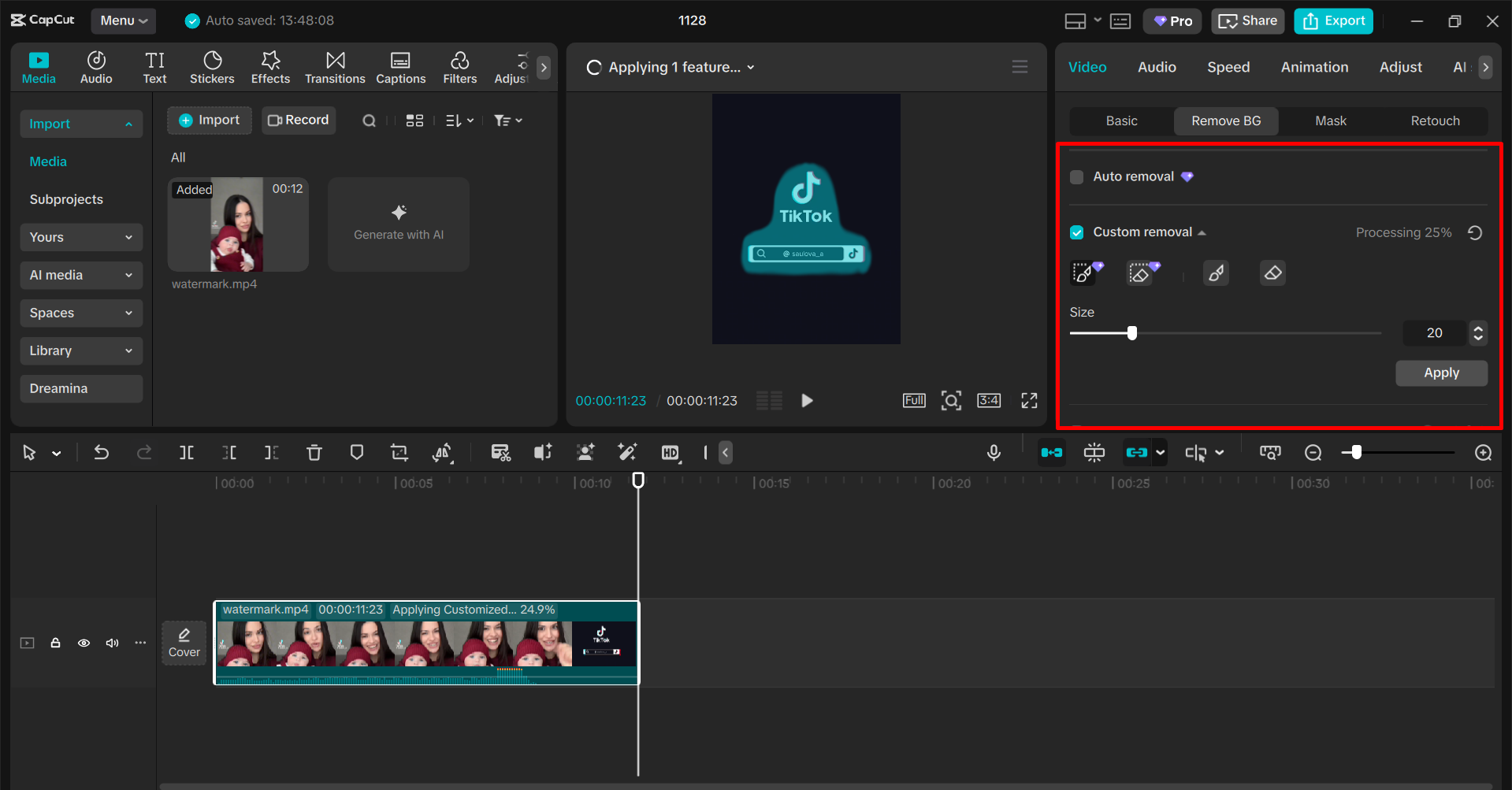Toggle auto ripple mode in the timeline
1512x790 pixels.
click(1051, 452)
